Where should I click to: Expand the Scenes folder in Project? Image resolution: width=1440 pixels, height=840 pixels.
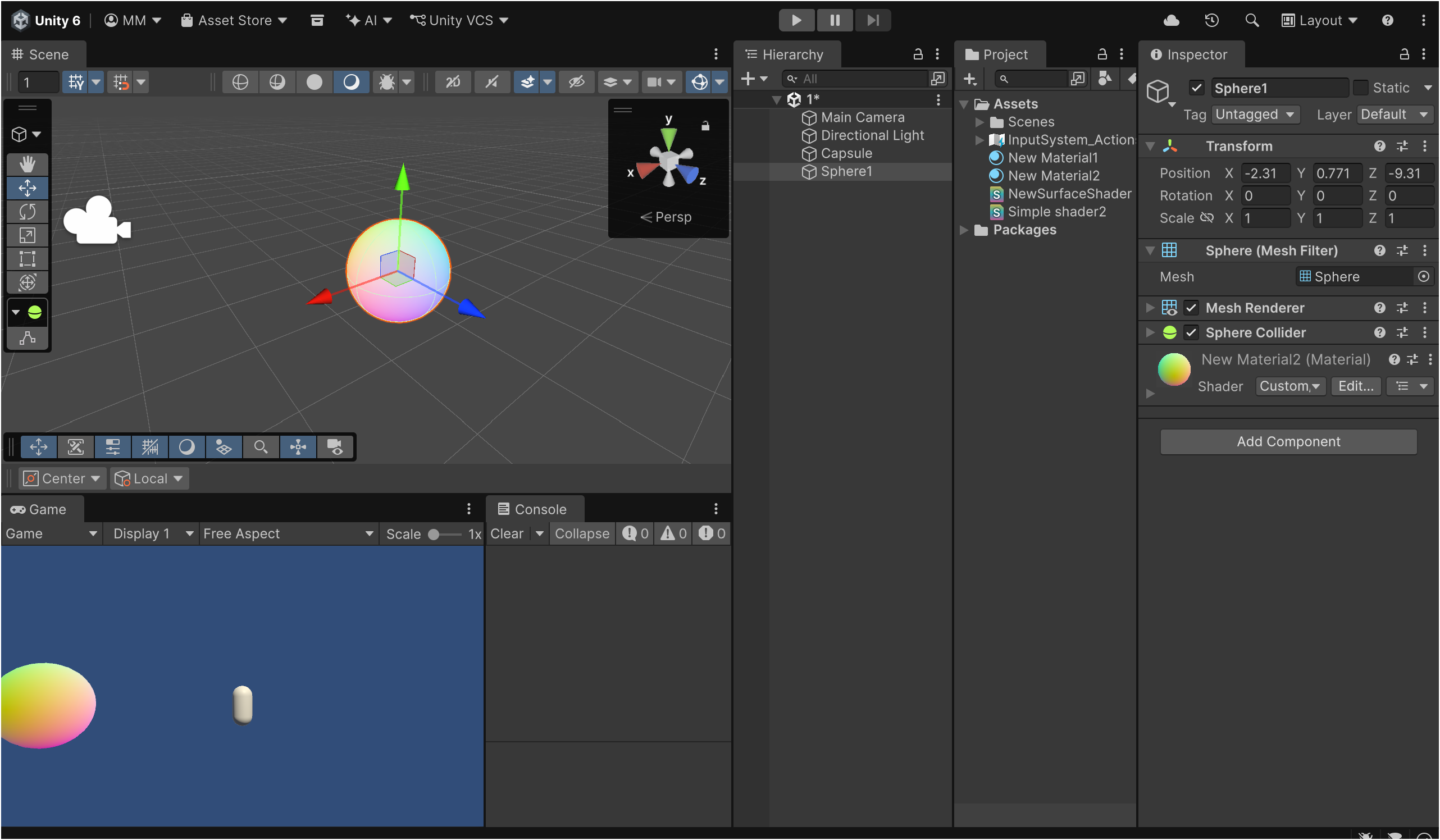[979, 122]
